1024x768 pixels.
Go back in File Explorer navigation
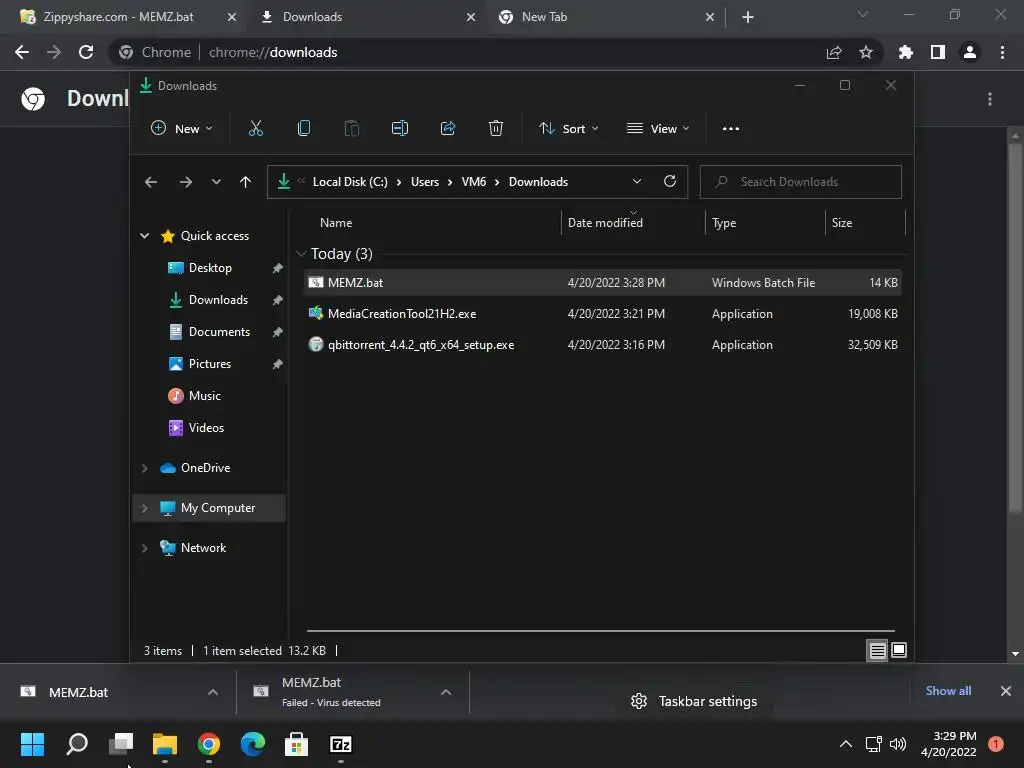coord(151,182)
